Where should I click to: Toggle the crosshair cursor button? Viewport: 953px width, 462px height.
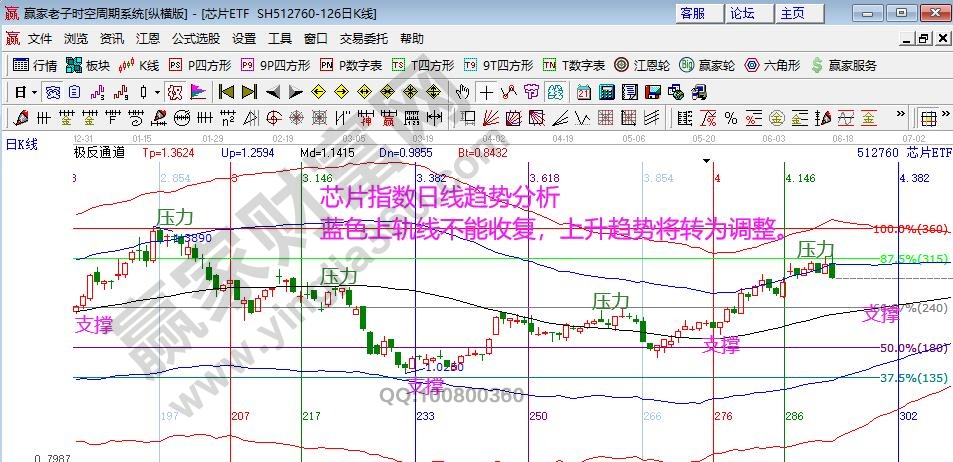pyautogui.click(x=485, y=92)
